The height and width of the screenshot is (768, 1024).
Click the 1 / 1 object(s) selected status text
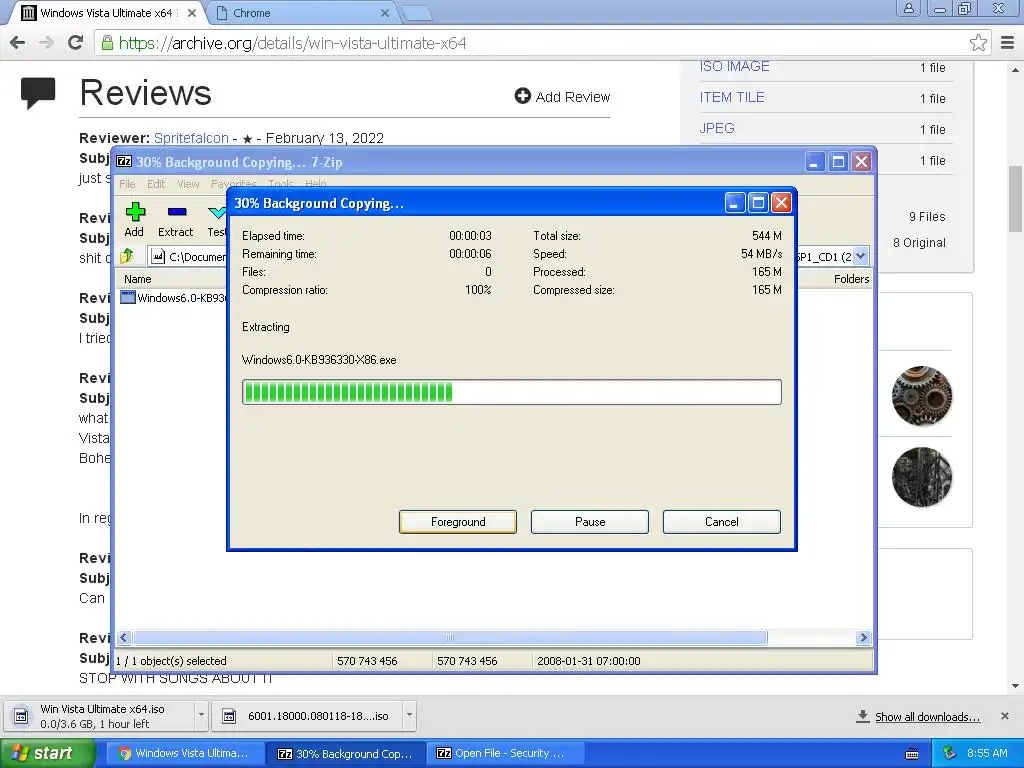click(171, 661)
